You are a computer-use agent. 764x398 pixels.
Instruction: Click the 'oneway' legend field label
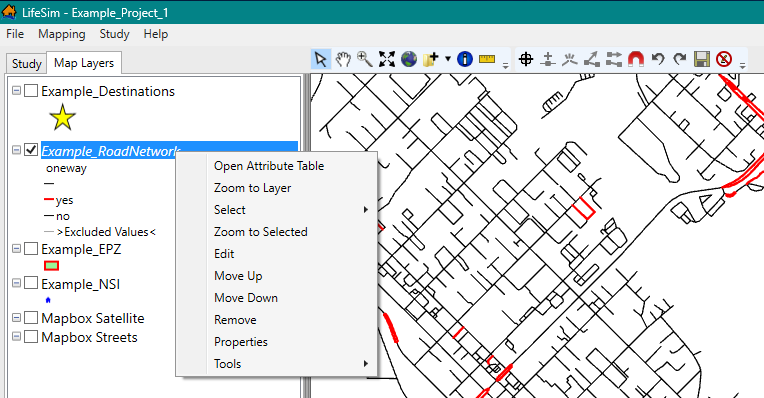[66, 168]
